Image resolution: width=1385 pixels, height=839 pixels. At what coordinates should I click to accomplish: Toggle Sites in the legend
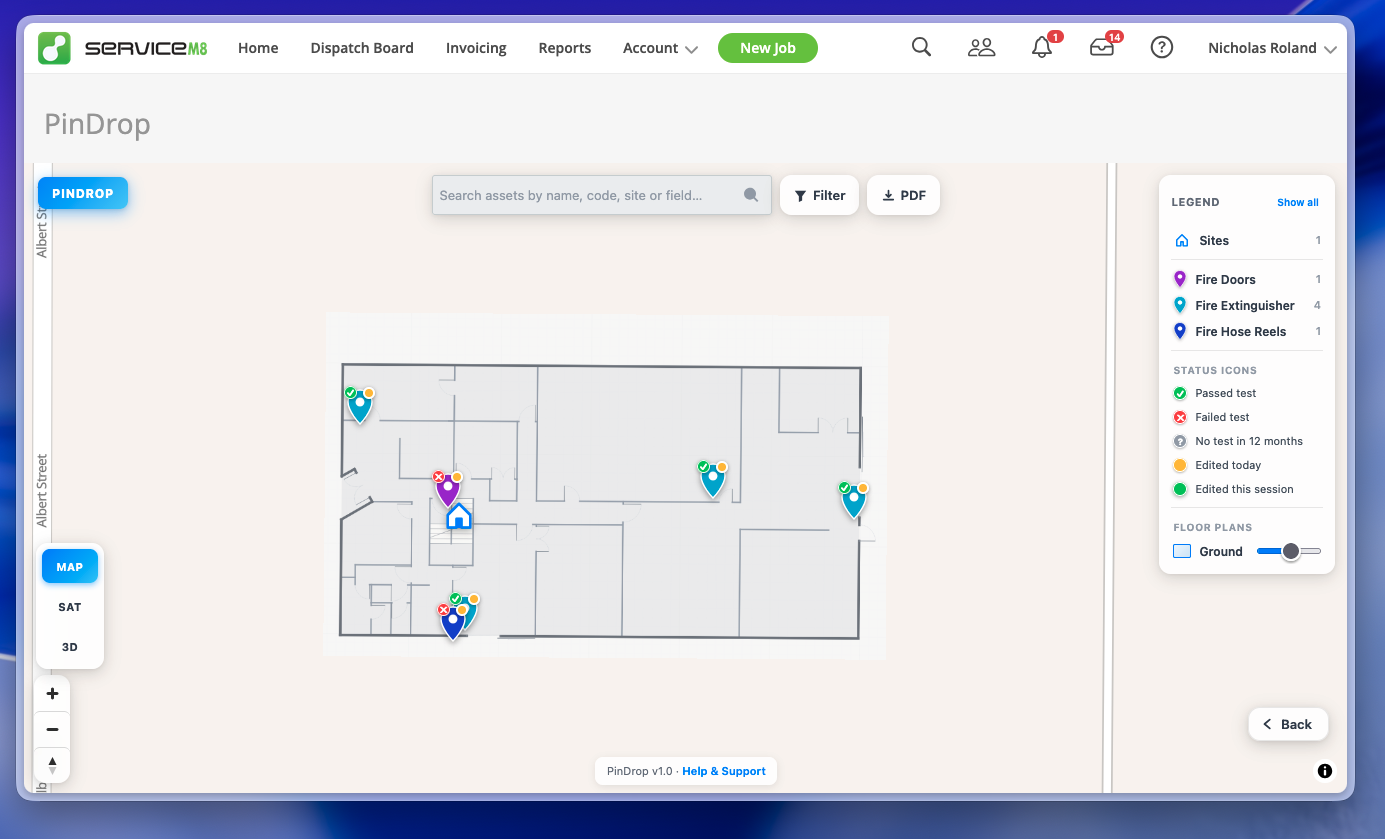1247,240
